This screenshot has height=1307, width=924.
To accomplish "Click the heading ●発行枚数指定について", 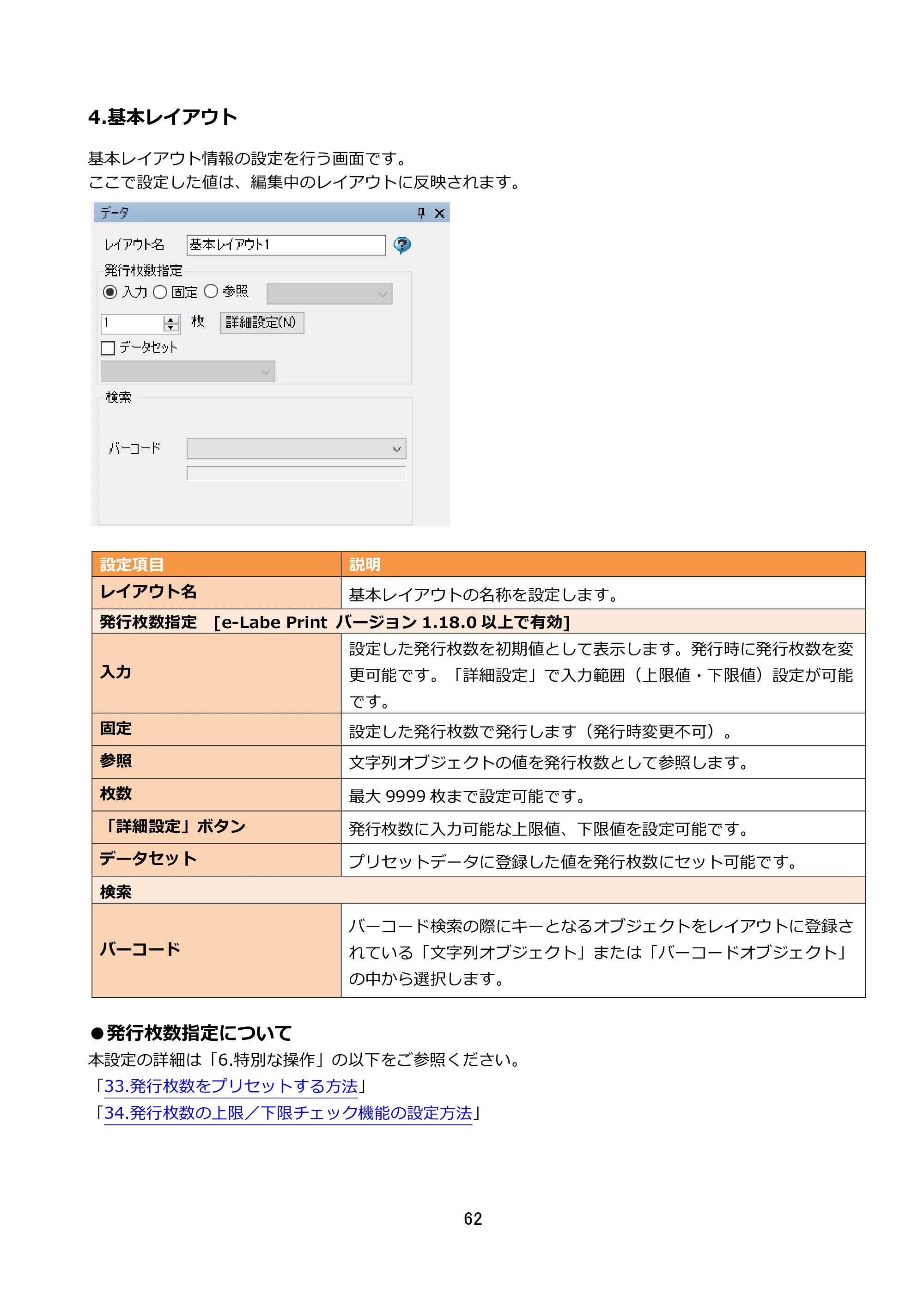I will point(191,1032).
